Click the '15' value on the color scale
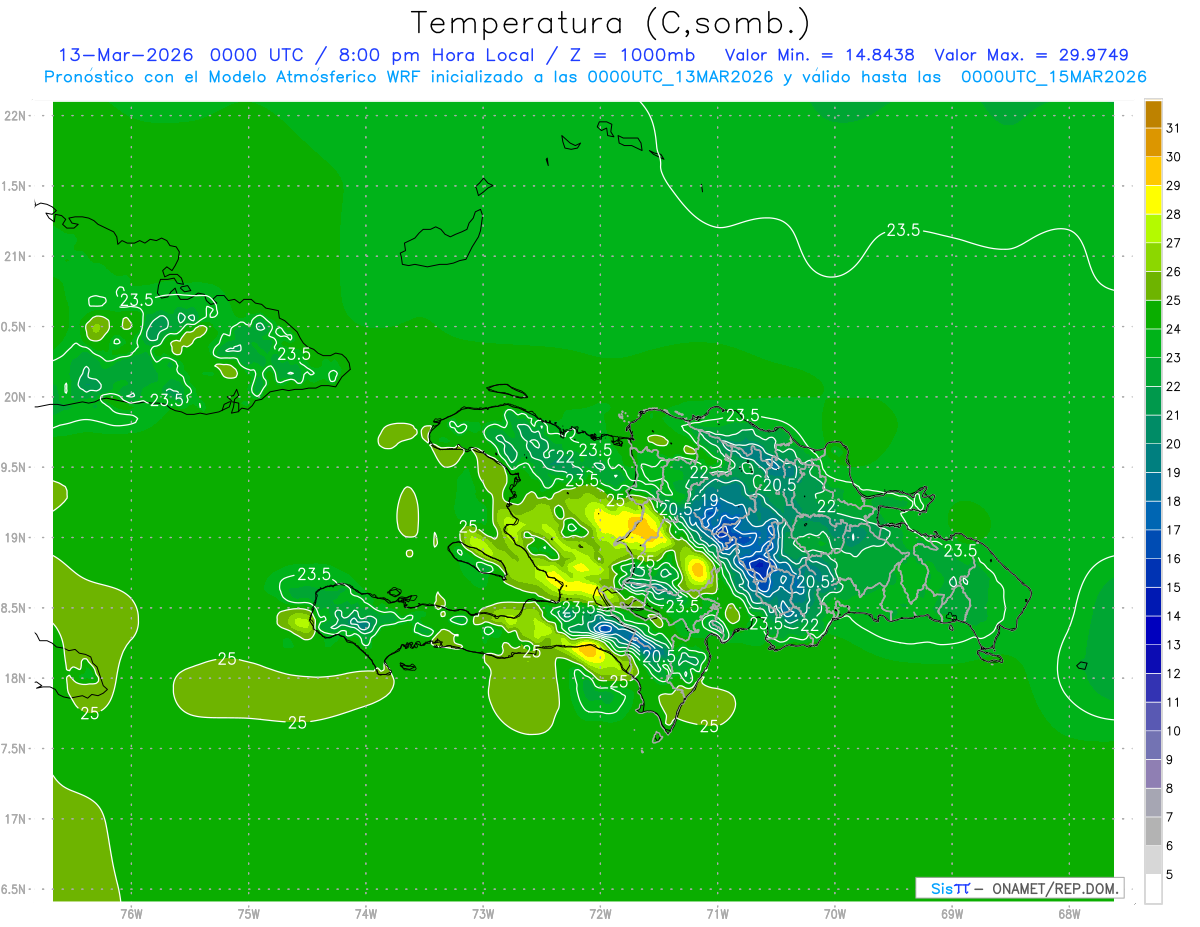1200x927 pixels. pyautogui.click(x=1173, y=588)
